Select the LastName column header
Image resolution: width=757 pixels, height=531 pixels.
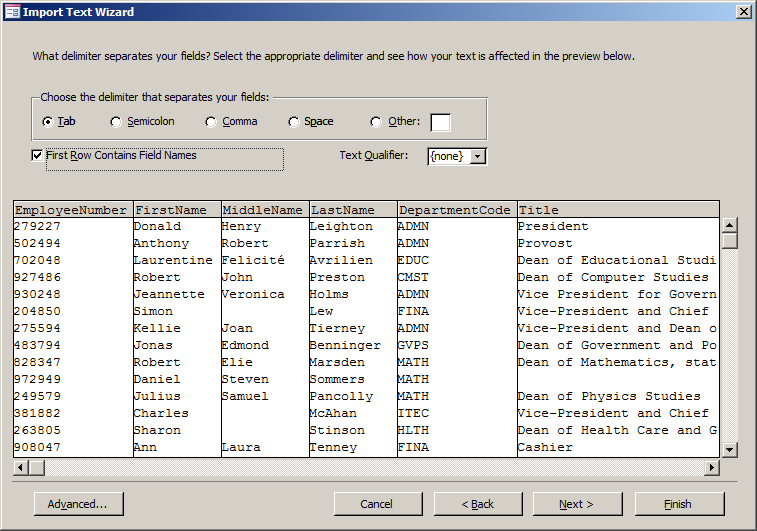tap(353, 210)
